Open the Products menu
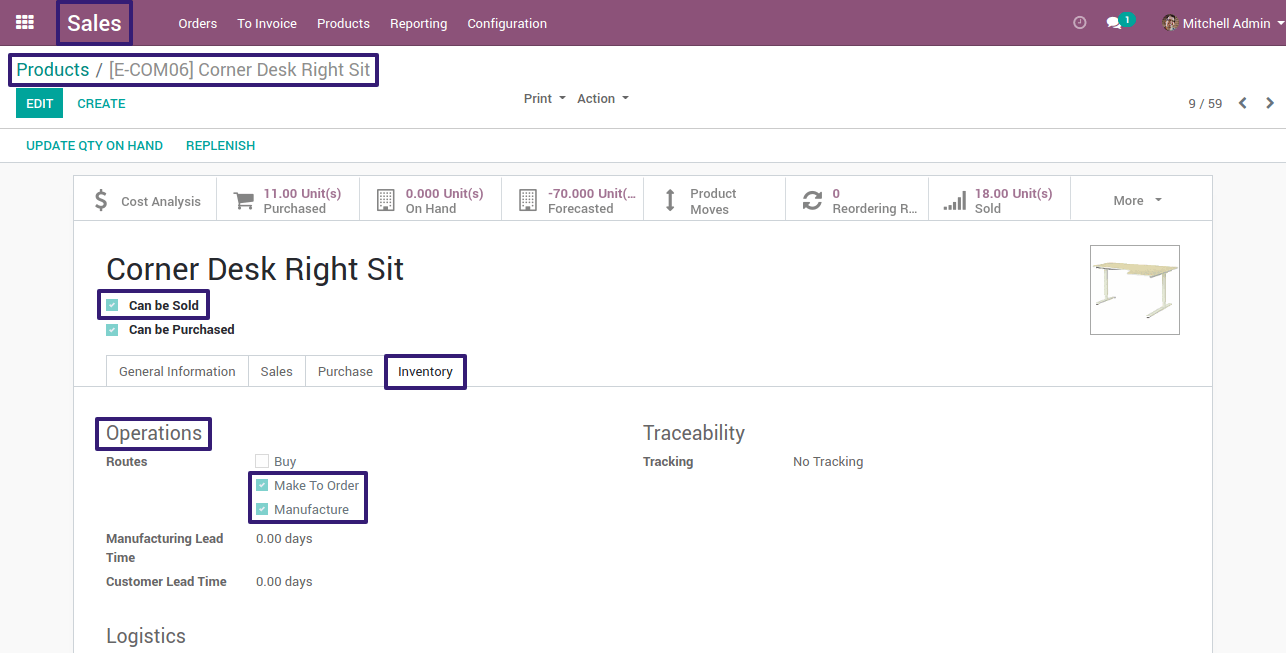 click(x=343, y=23)
